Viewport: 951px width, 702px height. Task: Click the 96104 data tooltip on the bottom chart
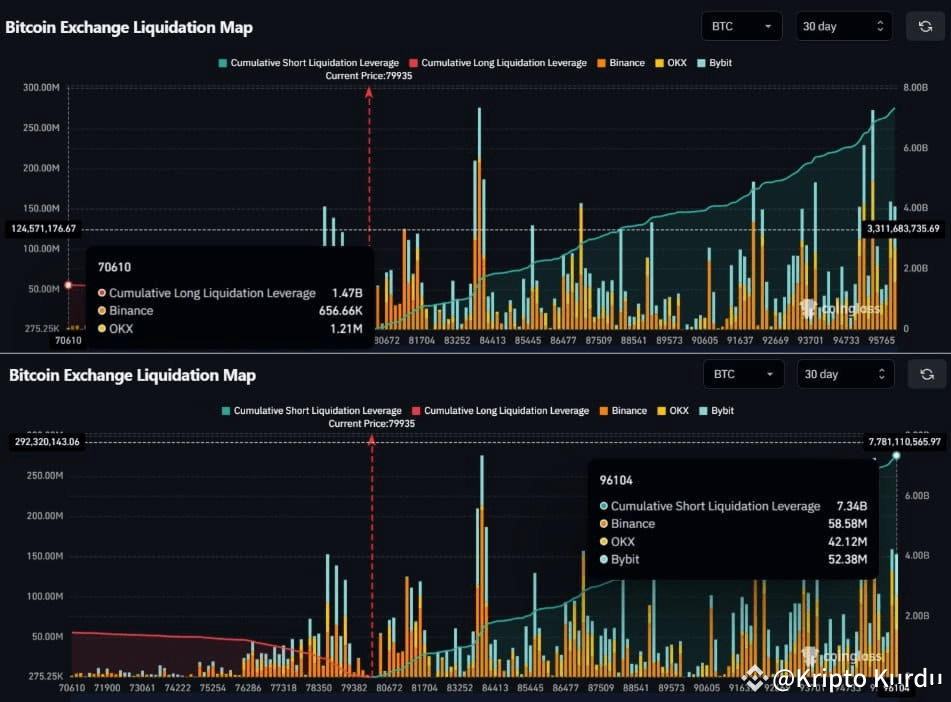click(x=735, y=518)
